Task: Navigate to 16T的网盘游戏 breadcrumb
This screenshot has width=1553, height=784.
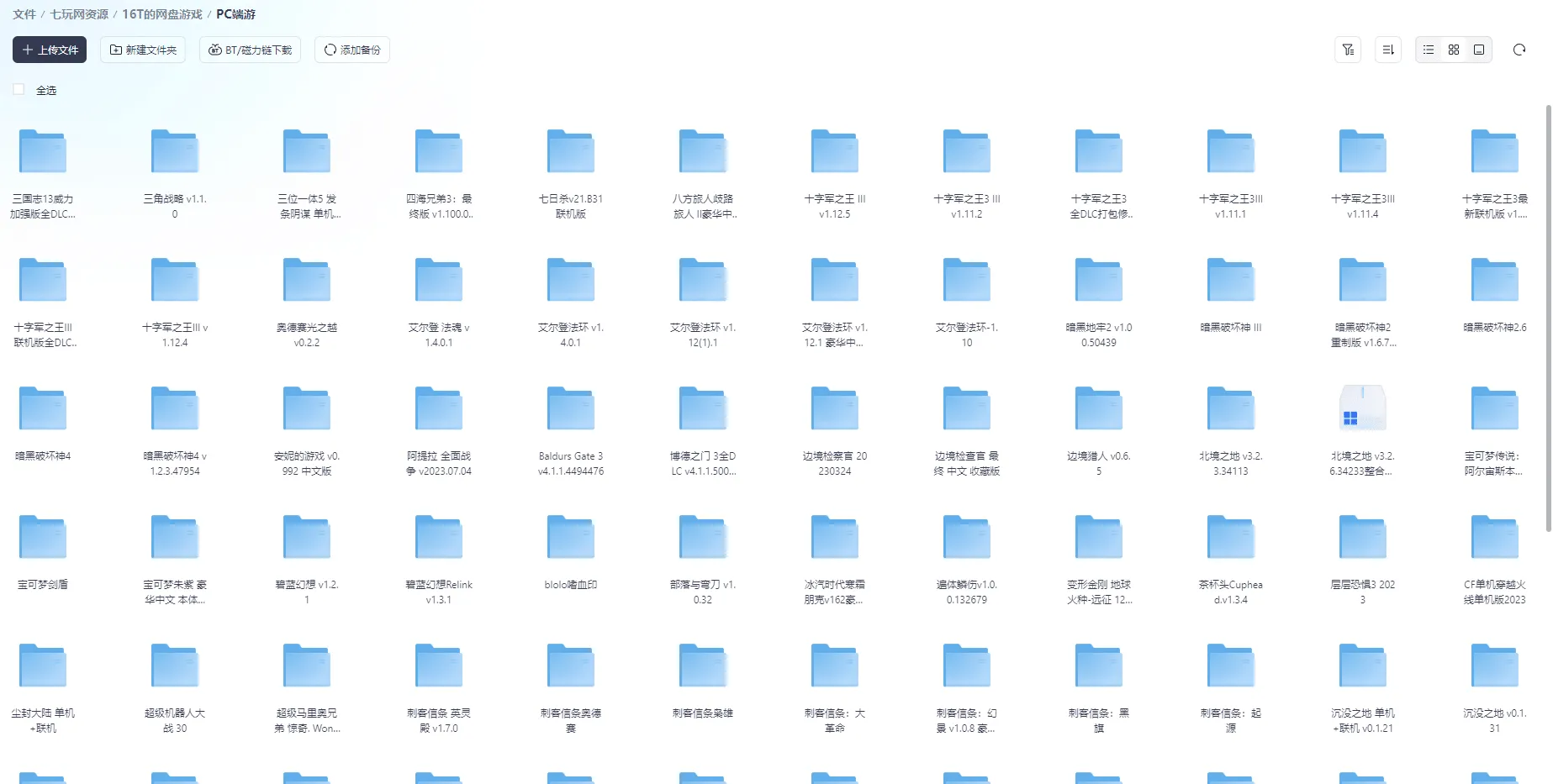Action: pyautogui.click(x=162, y=14)
